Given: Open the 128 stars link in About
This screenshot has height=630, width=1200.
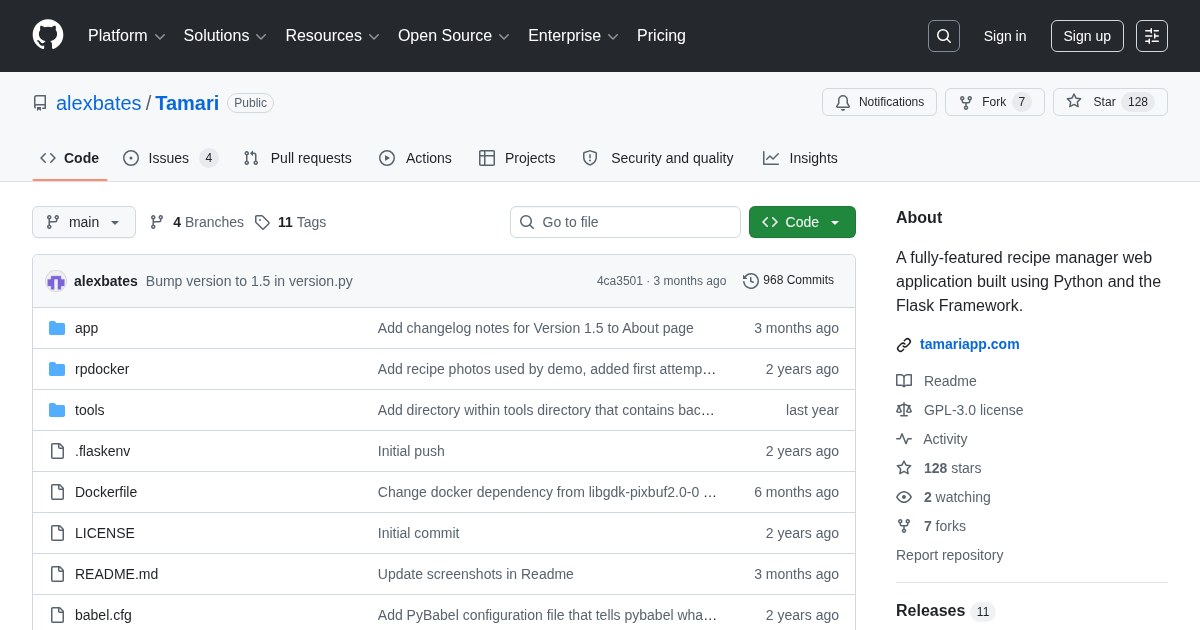Looking at the screenshot, I should 953,468.
